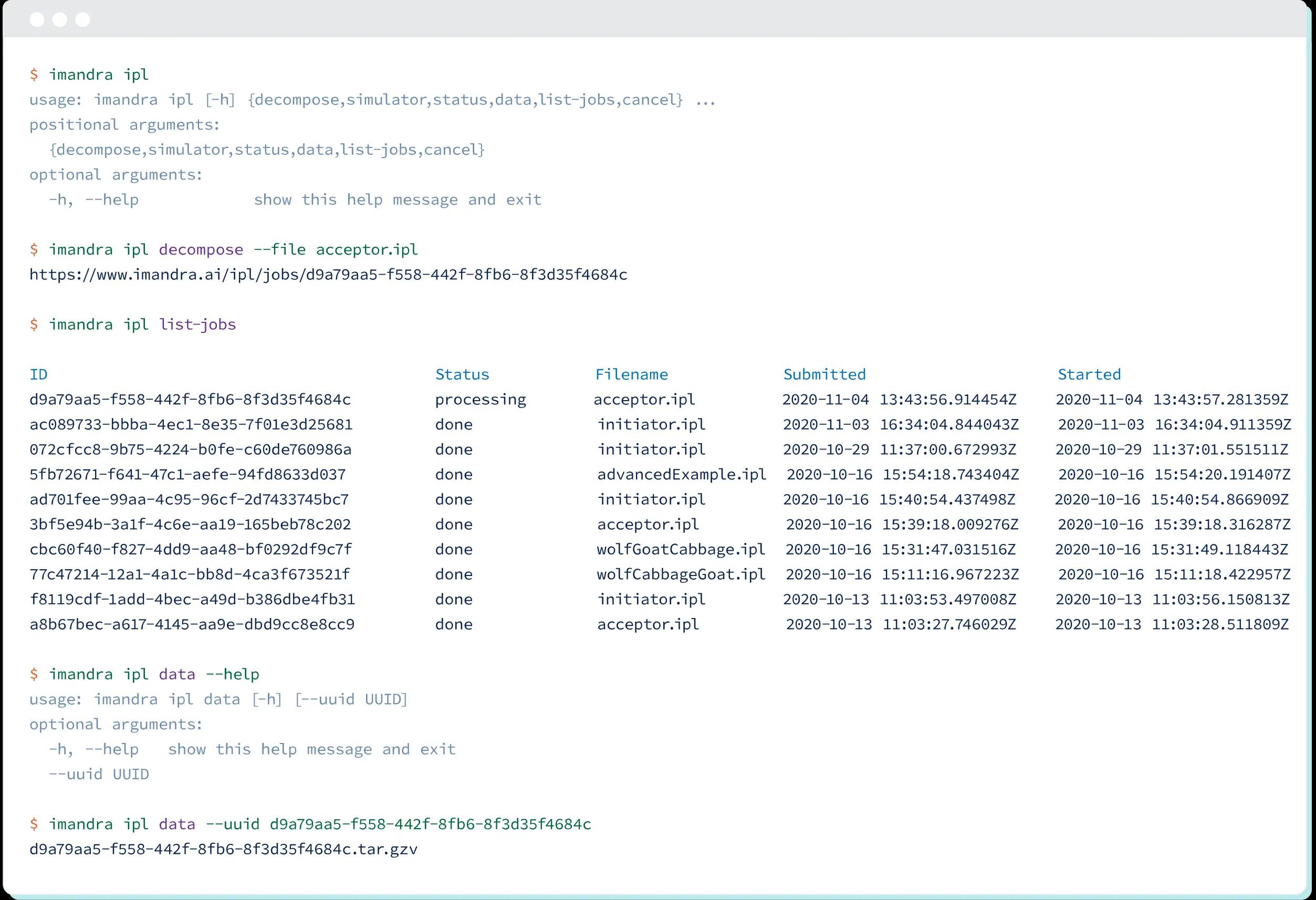Click the ID column header
1316x900 pixels.
pyautogui.click(x=38, y=373)
